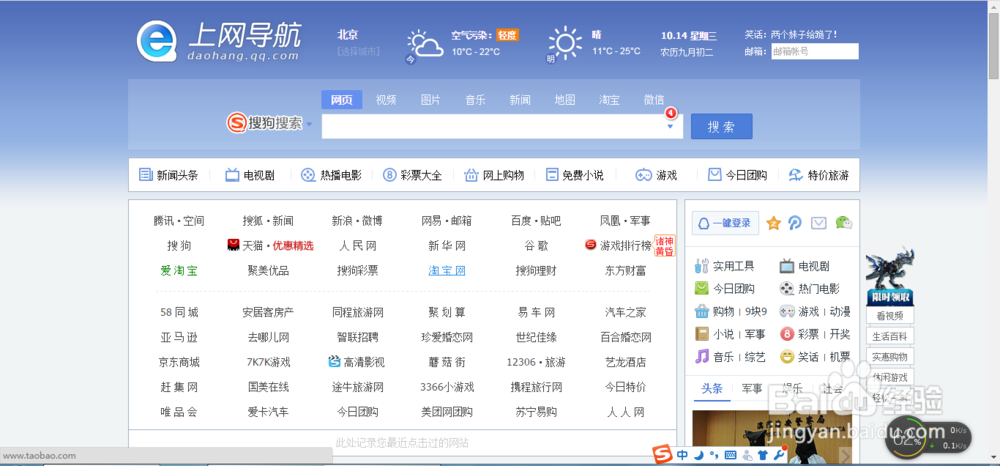Screen dimensions: 1000x466
Task: Click 选择城市 to choose city
Action: tap(358, 51)
